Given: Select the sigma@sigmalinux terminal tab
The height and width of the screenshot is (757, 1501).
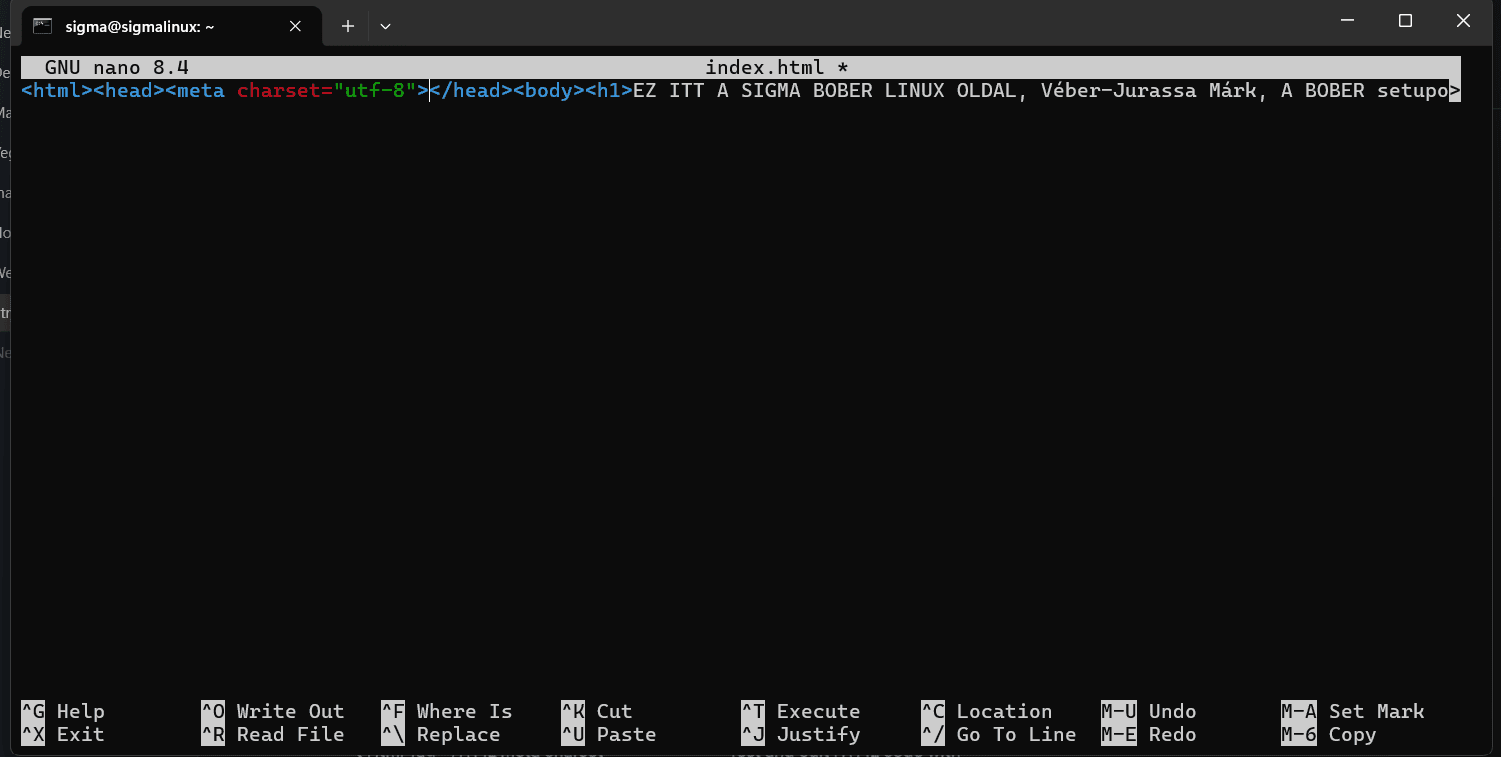Looking at the screenshot, I should pyautogui.click(x=167, y=27).
